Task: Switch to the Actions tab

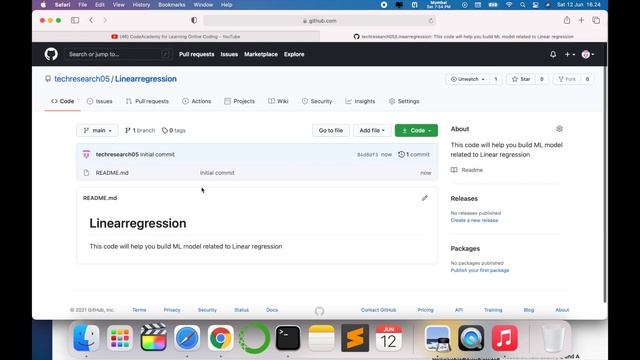Action: tap(197, 101)
